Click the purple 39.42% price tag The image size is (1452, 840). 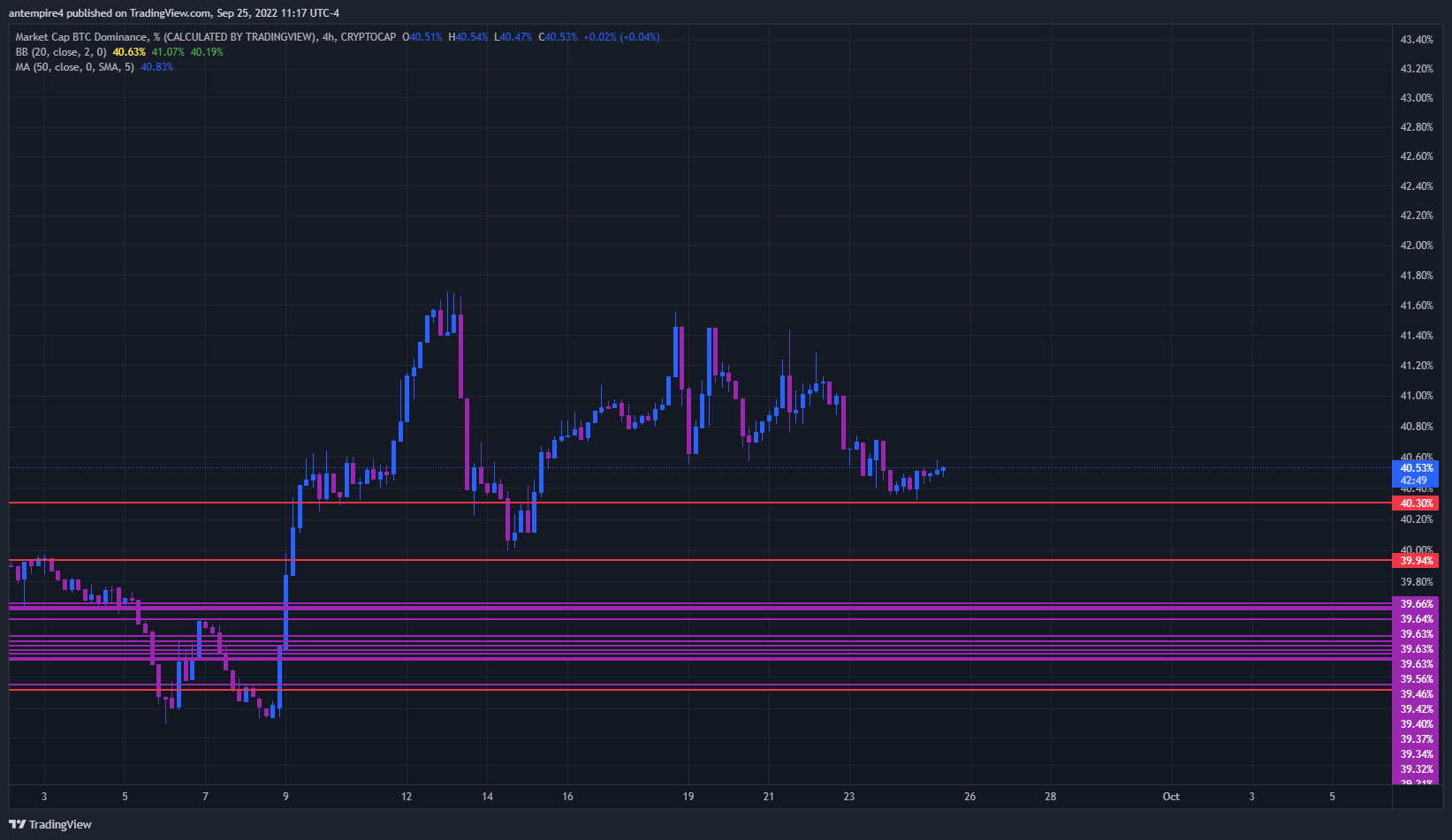(x=1416, y=709)
